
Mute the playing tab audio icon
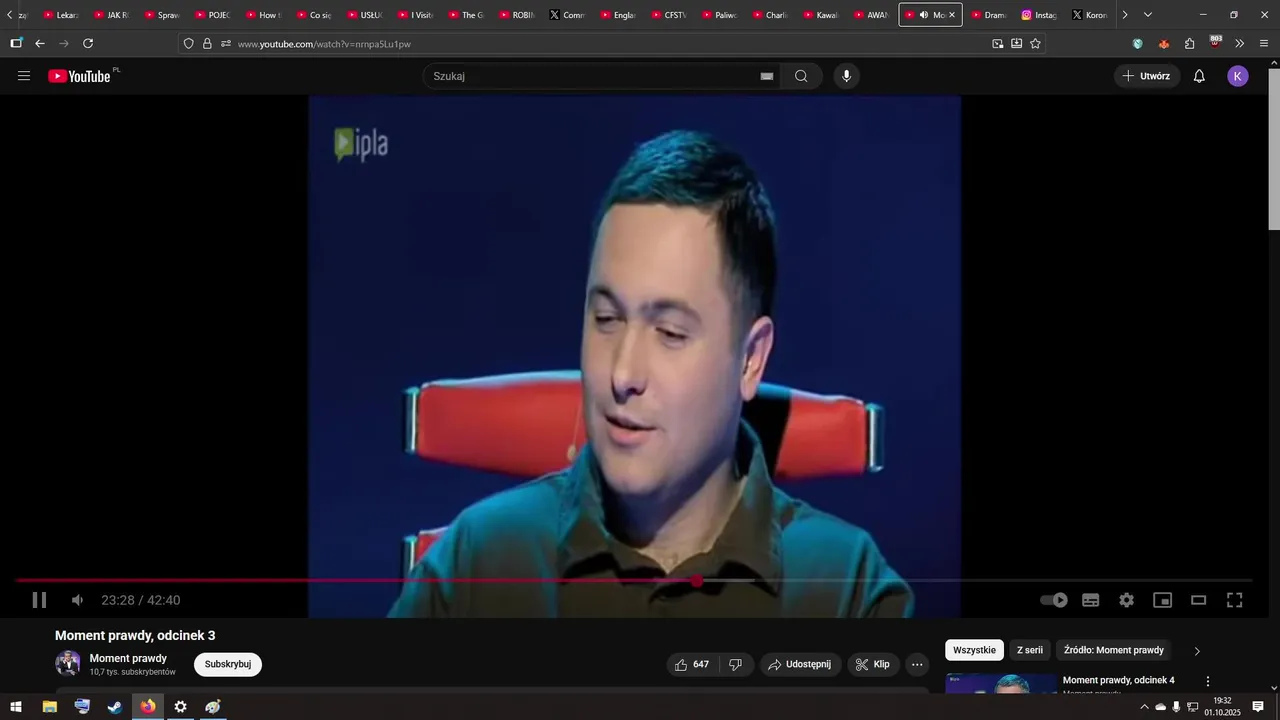coord(924,15)
